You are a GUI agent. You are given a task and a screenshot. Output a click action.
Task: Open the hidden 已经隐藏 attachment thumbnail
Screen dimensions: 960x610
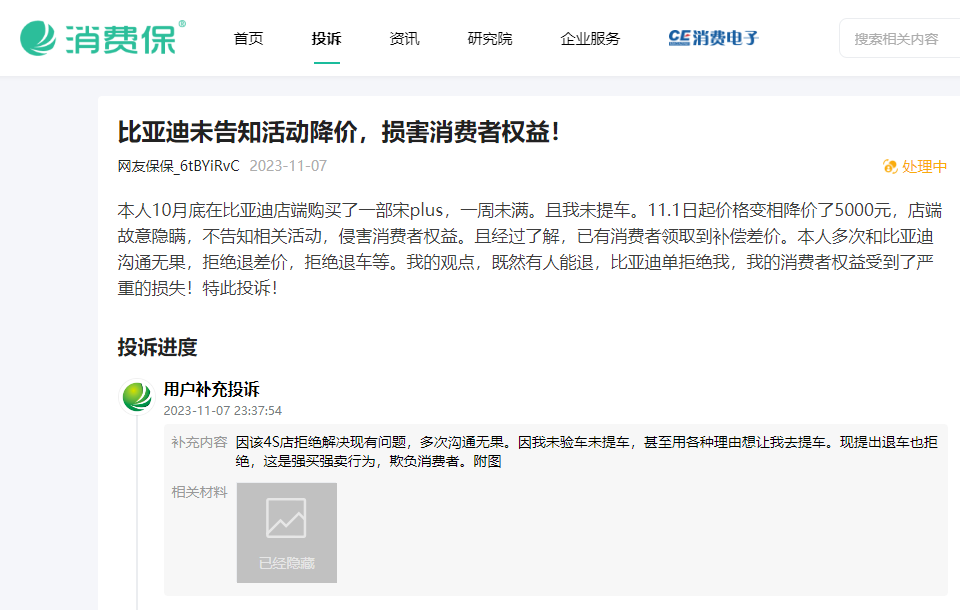coord(287,532)
